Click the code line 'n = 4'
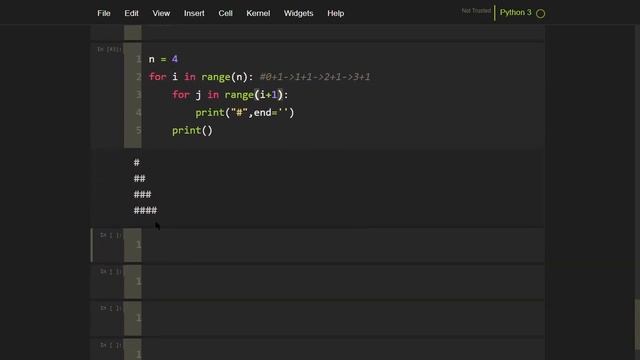The width and height of the screenshot is (640, 360). click(x=163, y=59)
